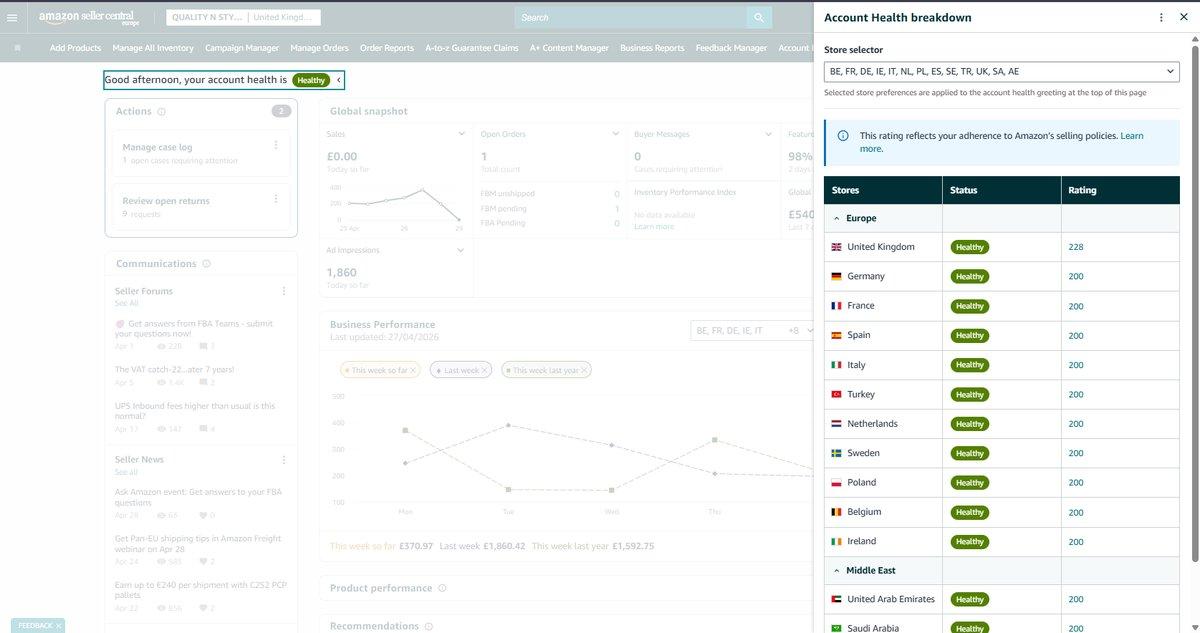Screen dimensions: 1200x633
Task: Open the Store selector dropdown
Action: point(1001,72)
